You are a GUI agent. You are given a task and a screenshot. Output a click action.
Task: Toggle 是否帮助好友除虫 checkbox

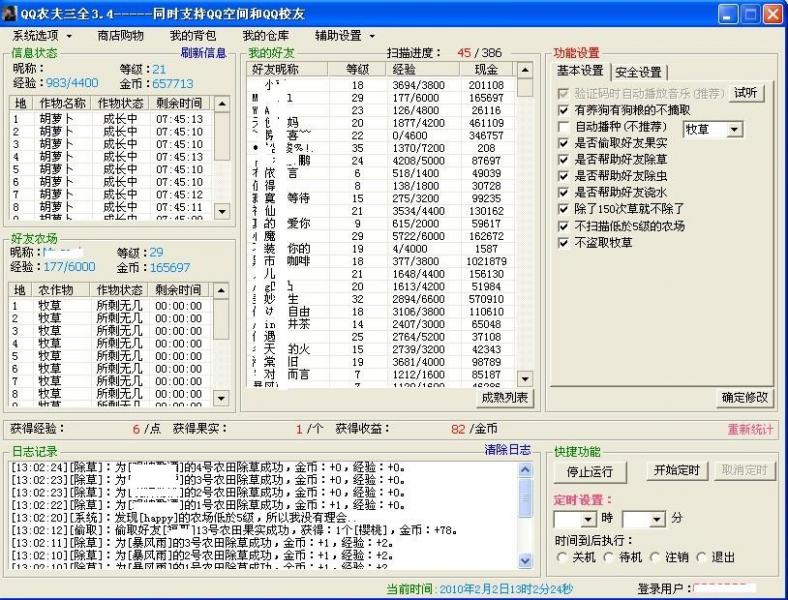point(563,176)
